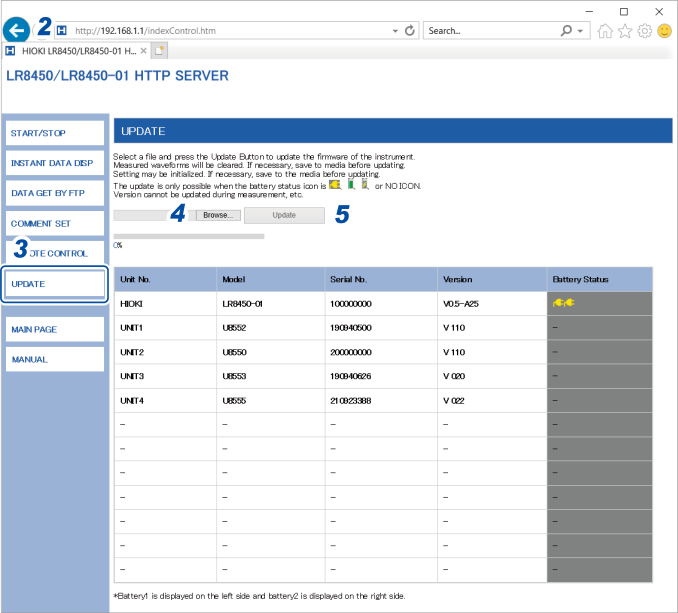Select the UNIT2 cell
Viewport: 678px width, 613px height.
pyautogui.click(x=165, y=352)
